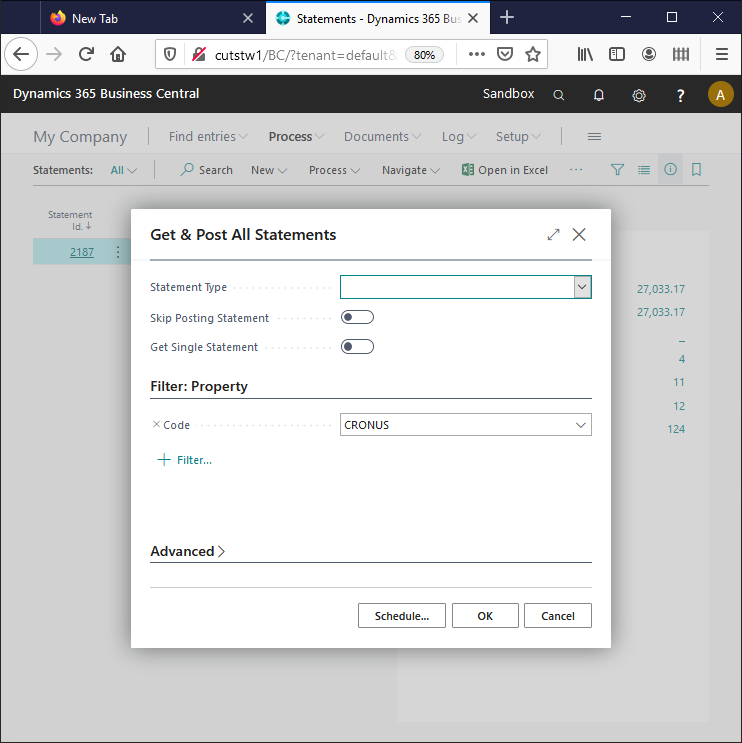Confirm with the OK button
The image size is (742, 743).
click(485, 616)
